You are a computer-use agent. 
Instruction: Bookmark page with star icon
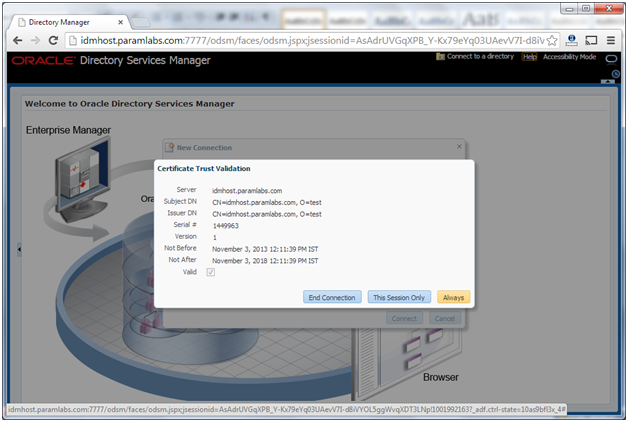click(x=552, y=40)
